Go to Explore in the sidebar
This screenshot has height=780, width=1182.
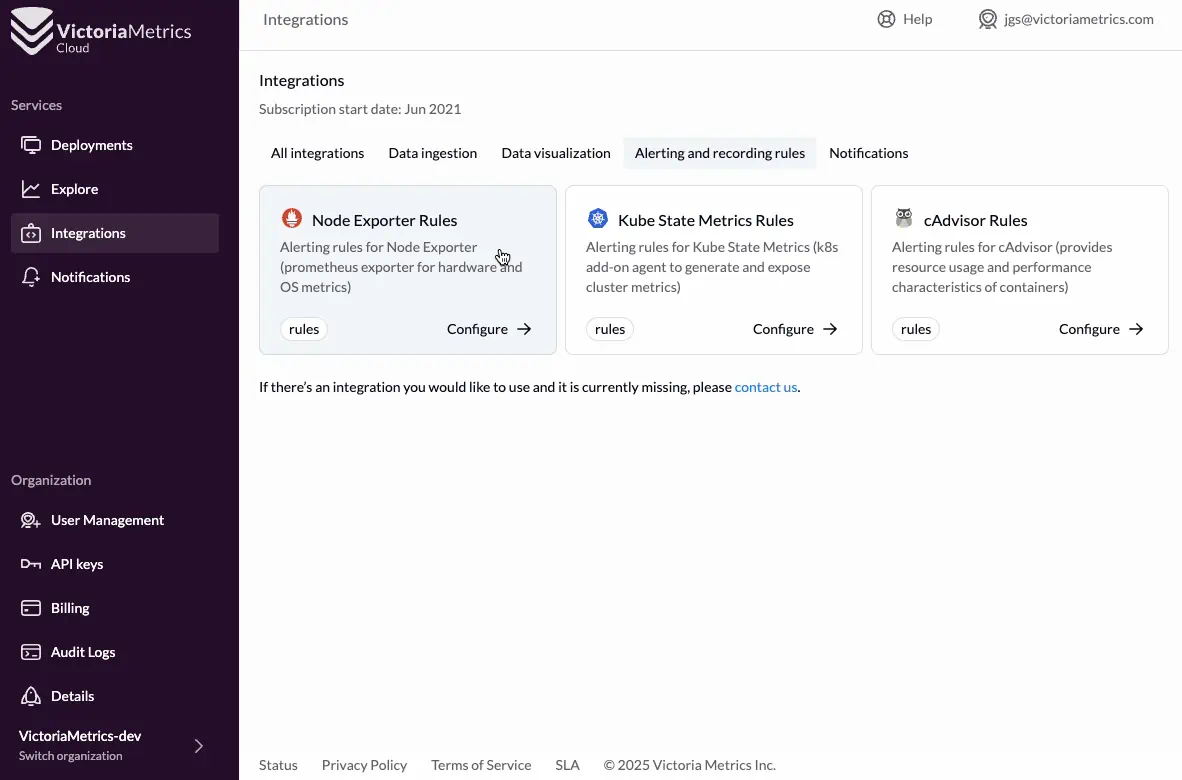[115, 189]
